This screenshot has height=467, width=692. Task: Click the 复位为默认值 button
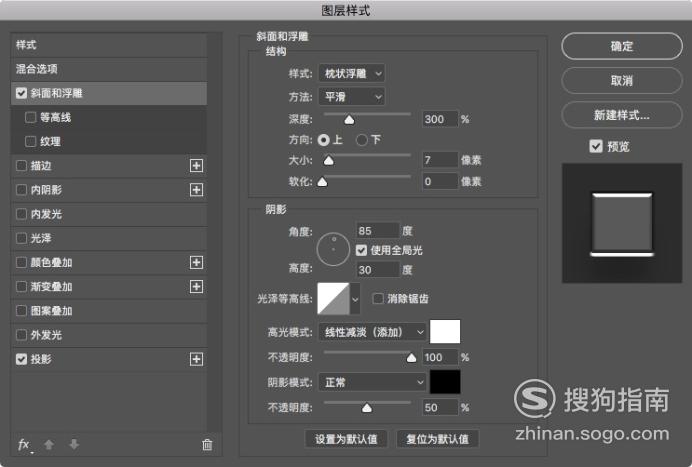tap(437, 439)
